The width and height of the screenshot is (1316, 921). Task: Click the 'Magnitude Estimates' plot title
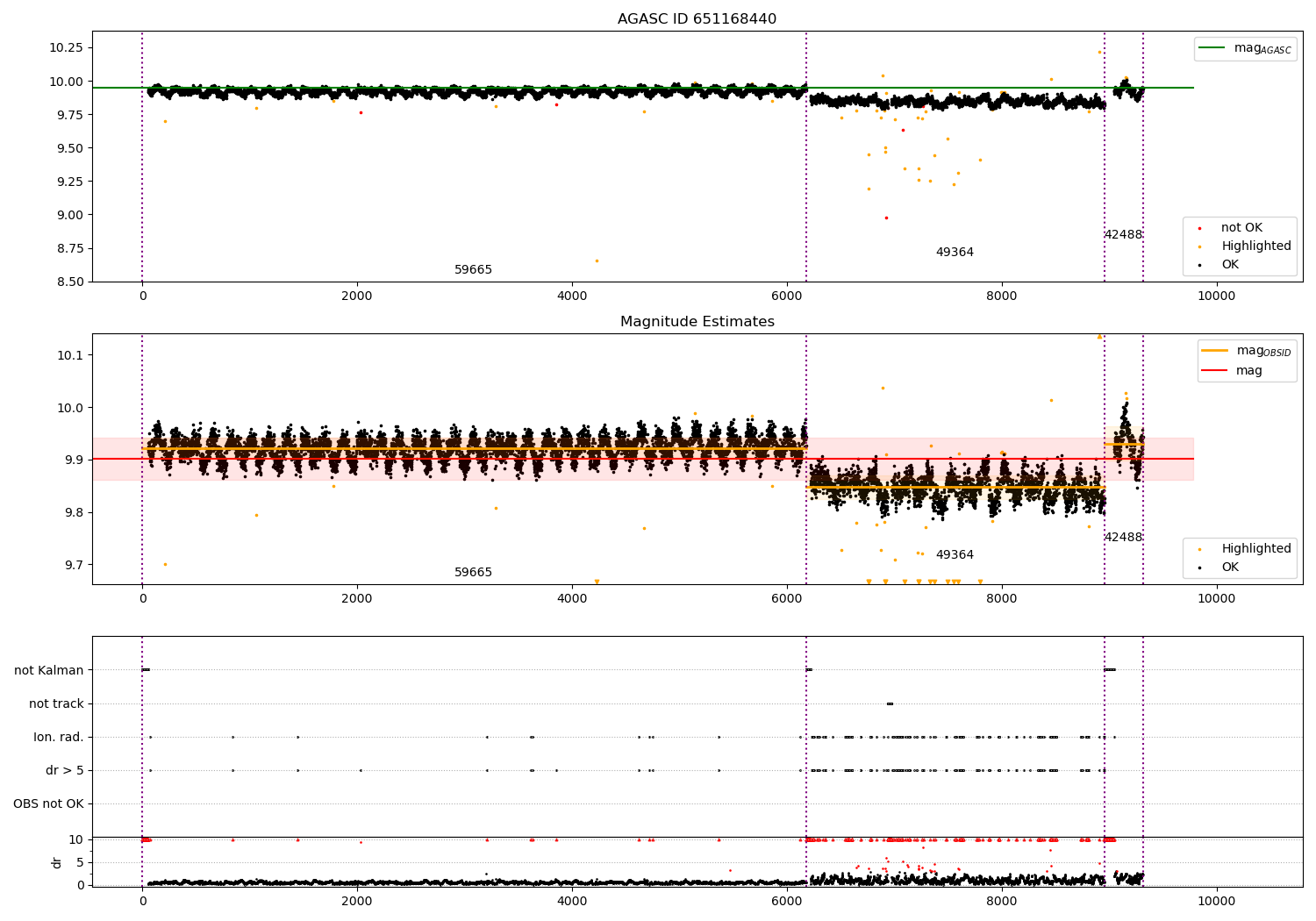pyautogui.click(x=697, y=322)
